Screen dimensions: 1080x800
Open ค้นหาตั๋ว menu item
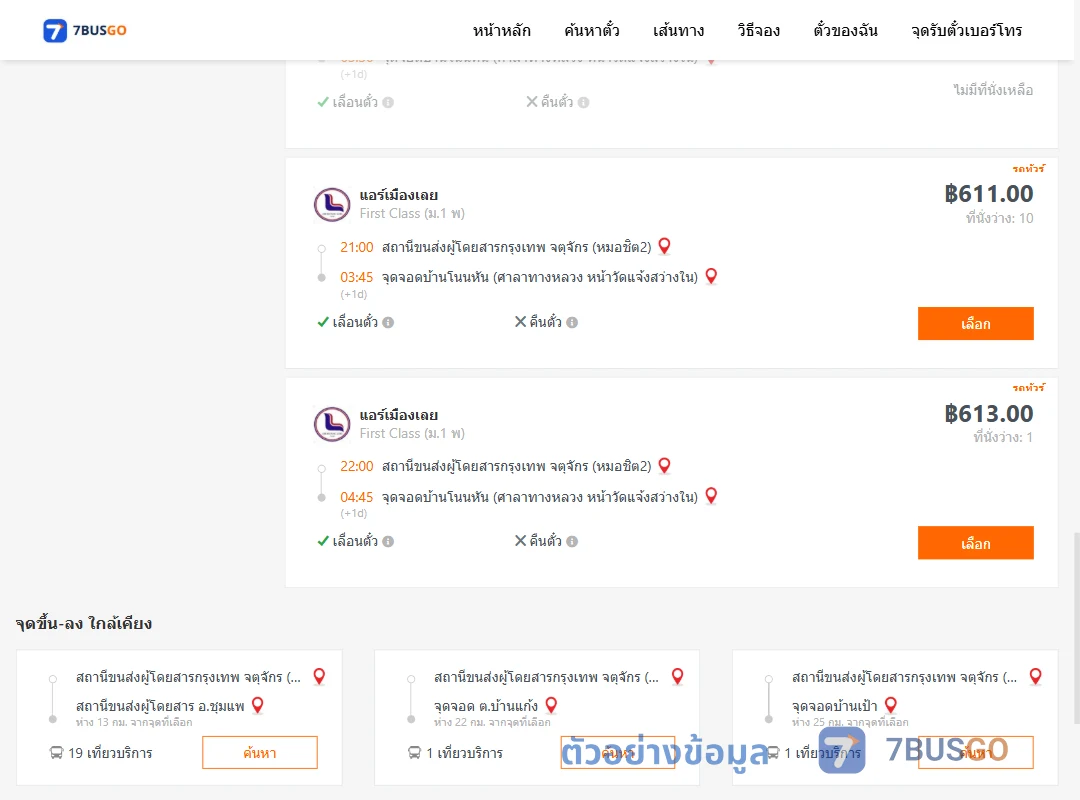click(x=592, y=30)
